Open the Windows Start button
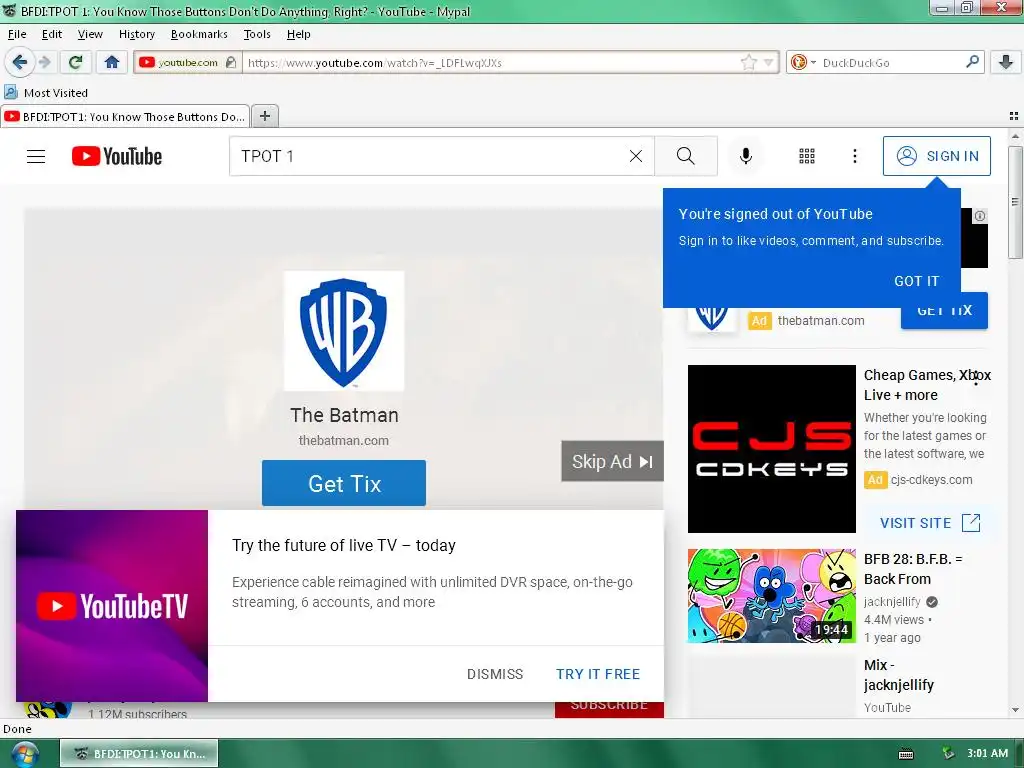Screen dimensions: 1024x768 click(x=24, y=754)
